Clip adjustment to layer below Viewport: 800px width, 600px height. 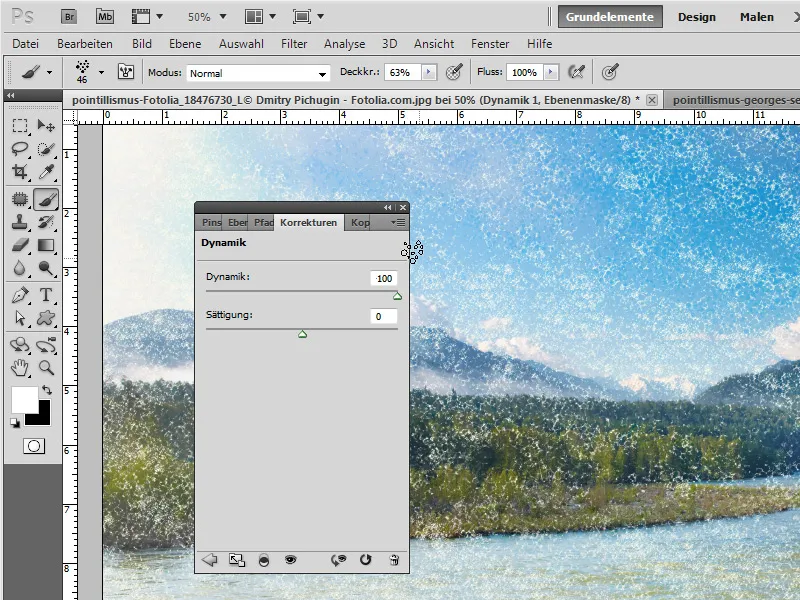[264, 560]
